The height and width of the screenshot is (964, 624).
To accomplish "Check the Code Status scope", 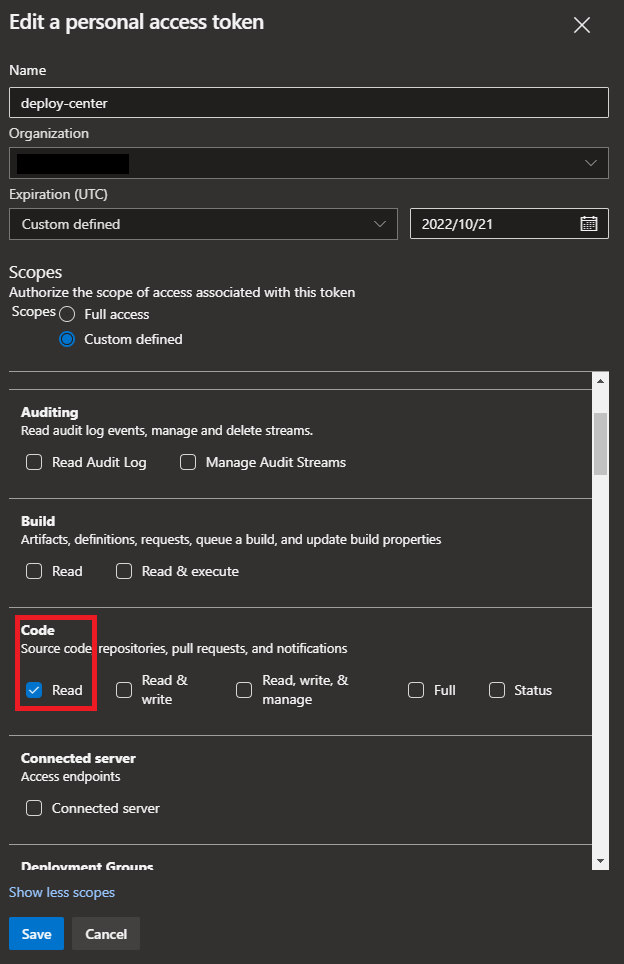I will pyautogui.click(x=496, y=690).
